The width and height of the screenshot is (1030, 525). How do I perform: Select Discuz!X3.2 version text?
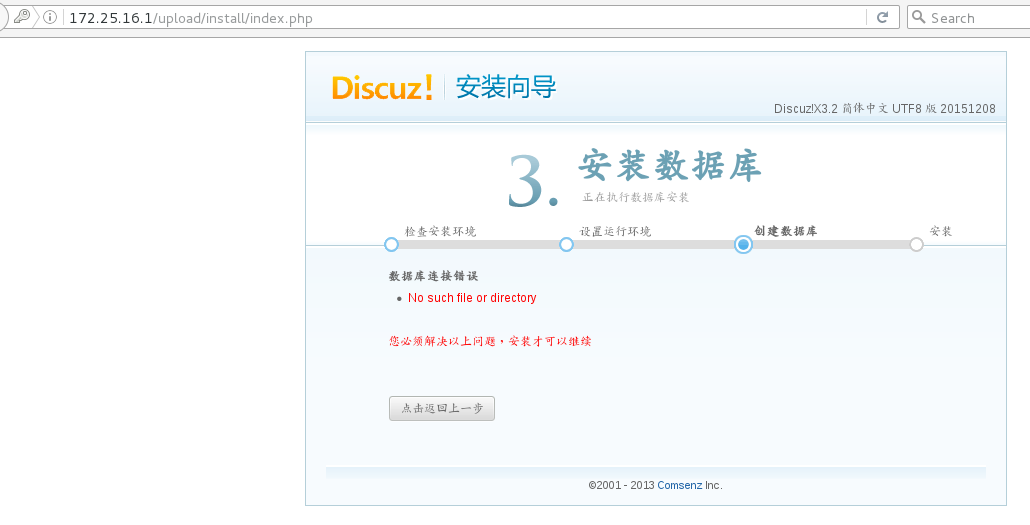pyautogui.click(x=885, y=108)
